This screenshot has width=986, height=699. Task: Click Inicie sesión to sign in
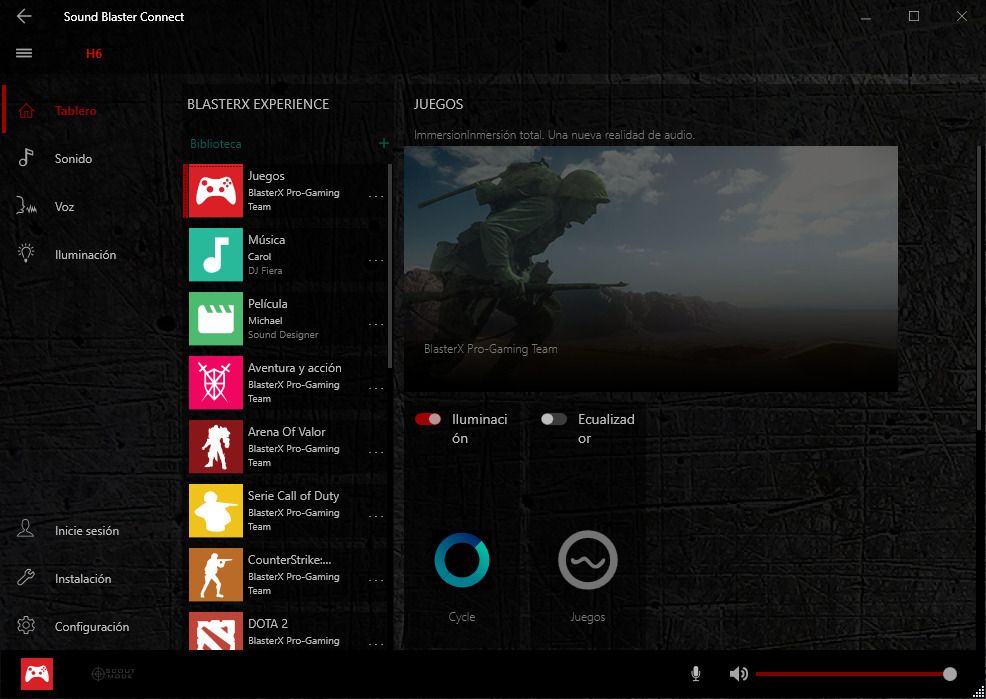(x=86, y=531)
